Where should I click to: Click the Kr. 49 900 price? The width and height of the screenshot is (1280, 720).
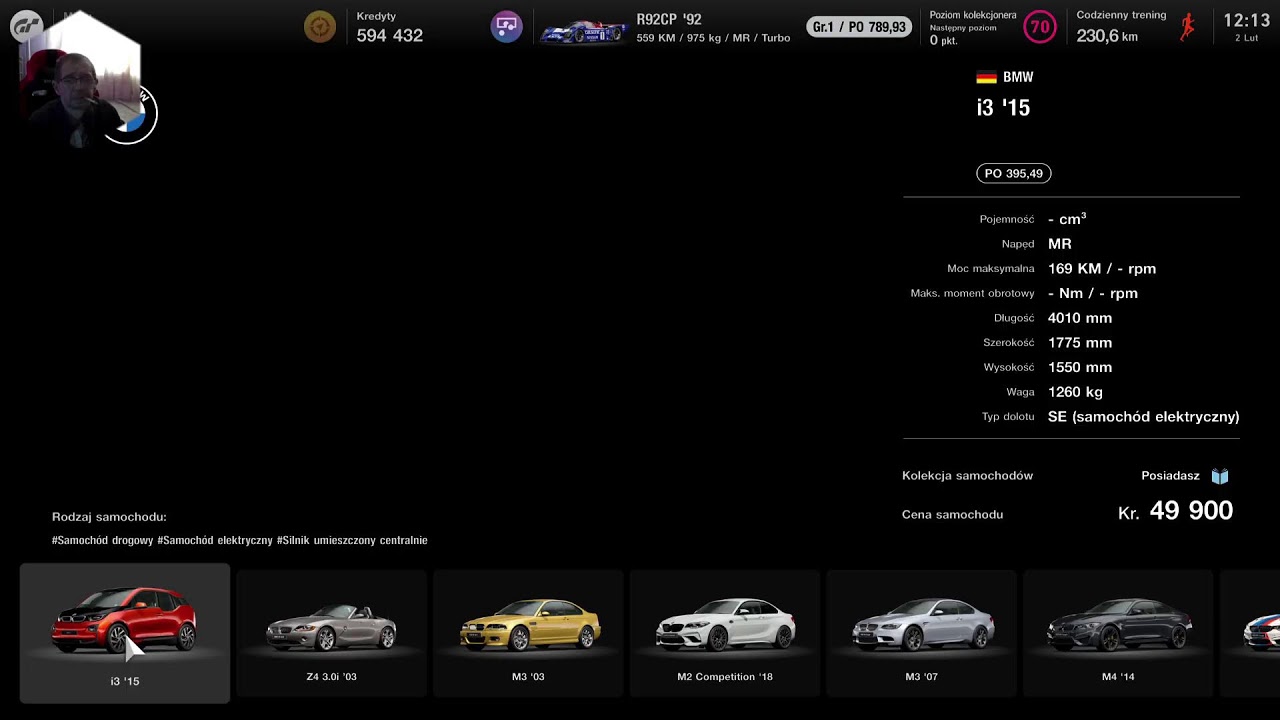coord(1175,511)
